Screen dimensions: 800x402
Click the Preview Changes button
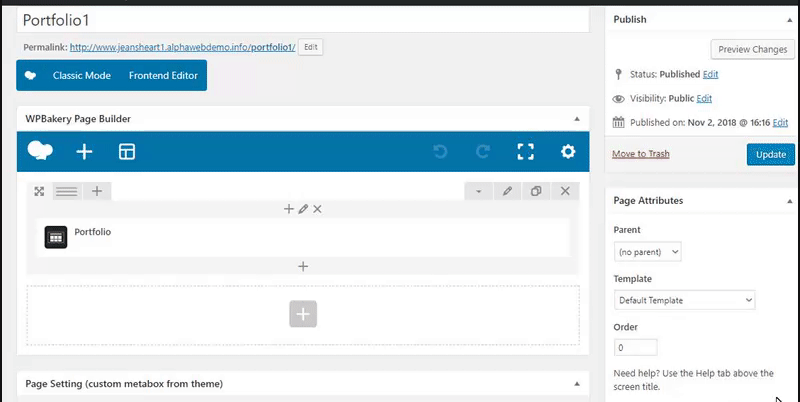point(753,49)
